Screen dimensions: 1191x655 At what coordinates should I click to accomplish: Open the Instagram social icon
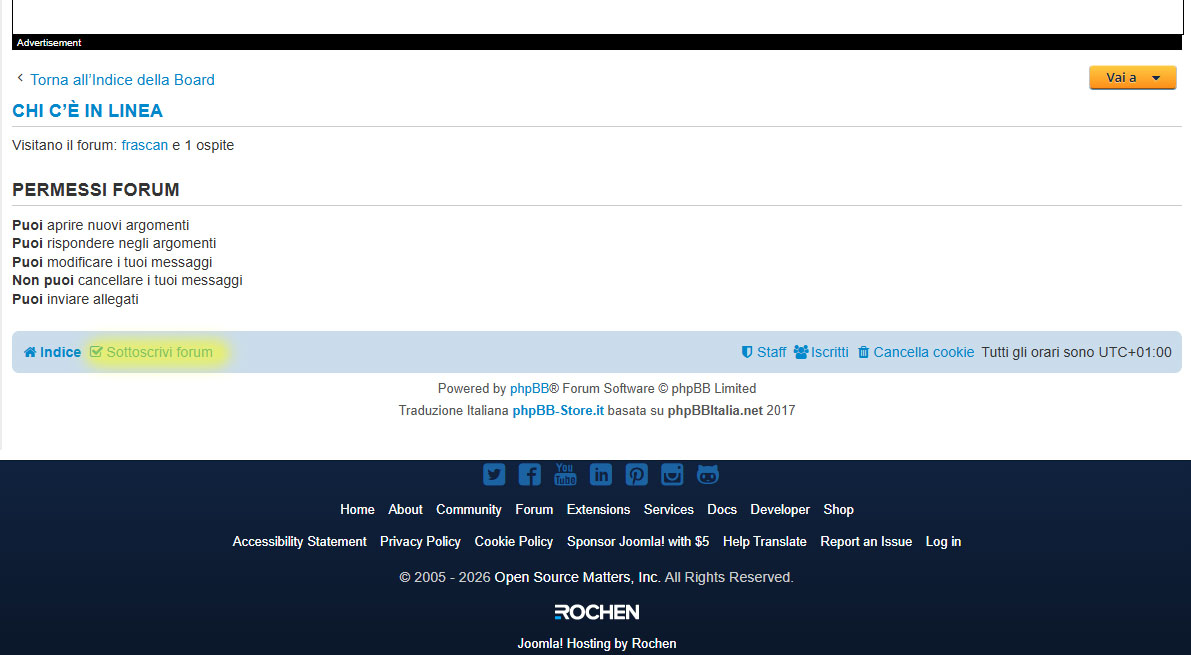pyautogui.click(x=672, y=475)
